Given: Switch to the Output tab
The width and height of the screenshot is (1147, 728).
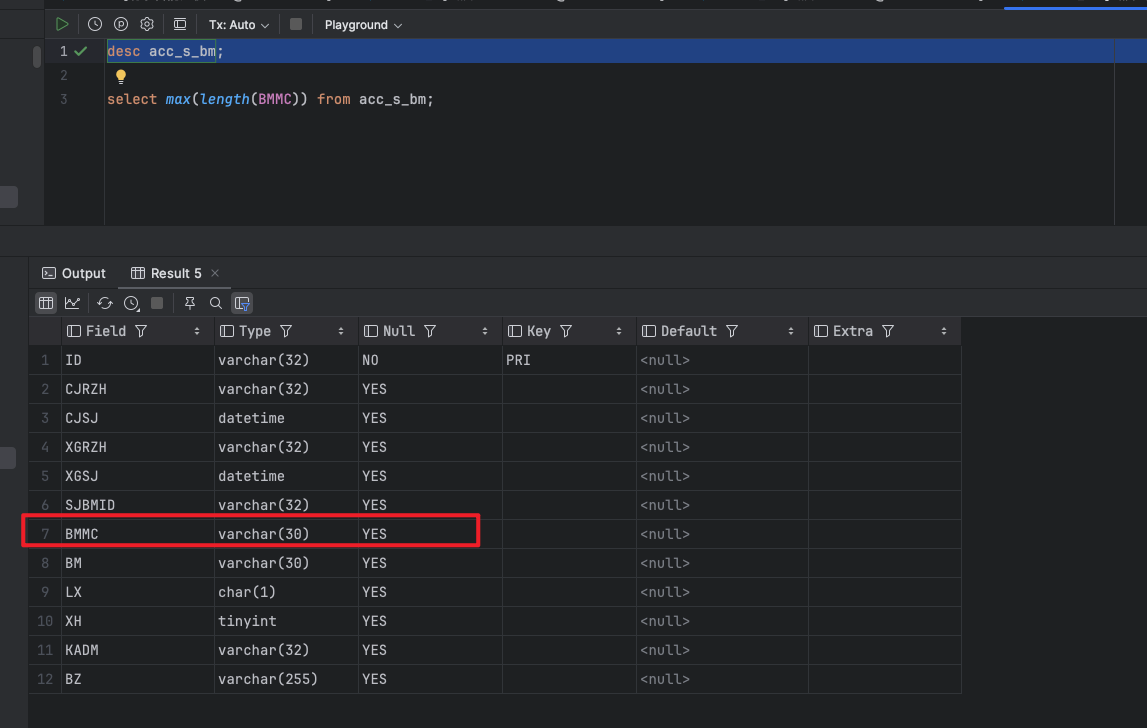Looking at the screenshot, I should 74,273.
